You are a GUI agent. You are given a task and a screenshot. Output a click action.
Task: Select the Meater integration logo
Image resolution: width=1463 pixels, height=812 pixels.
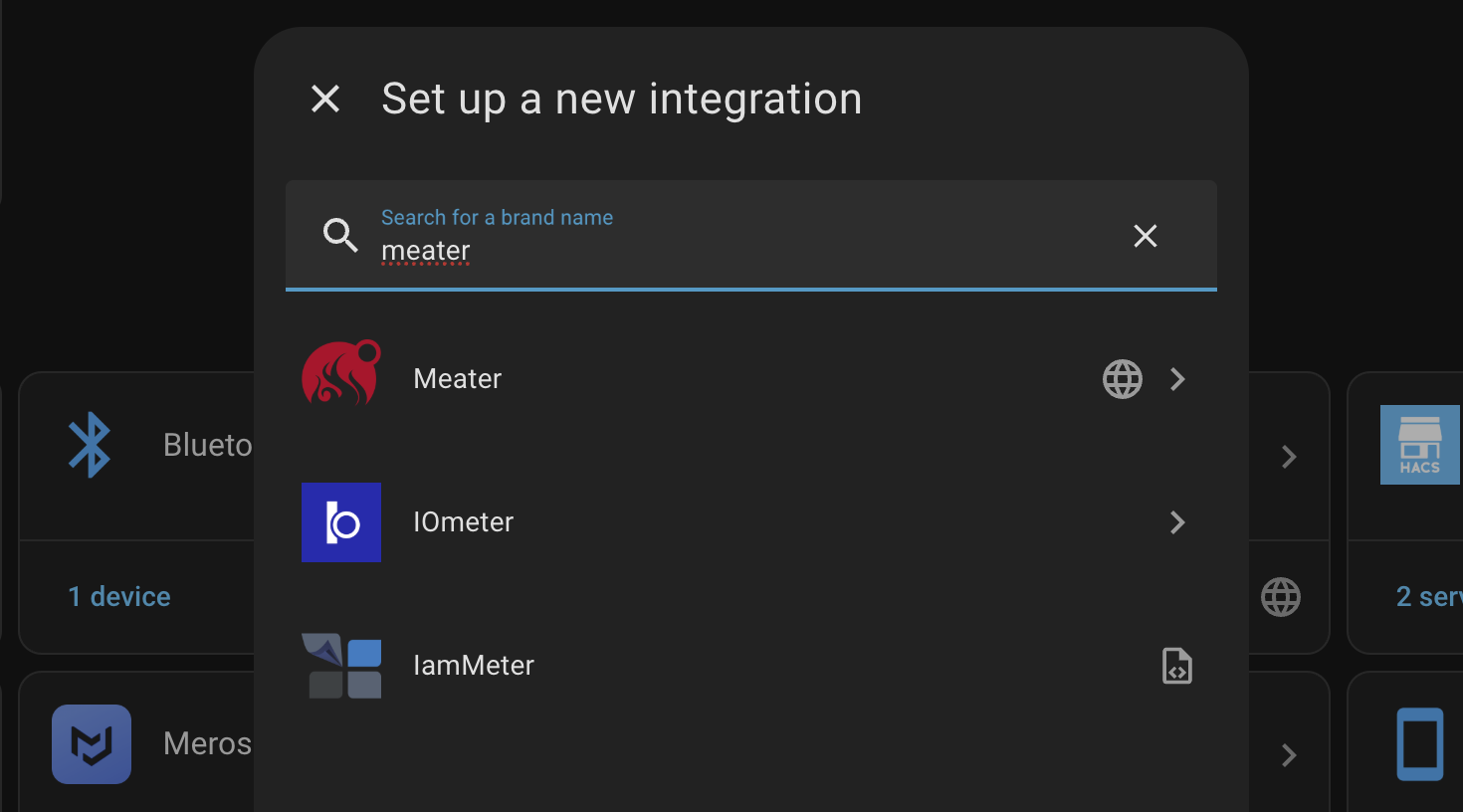coord(341,374)
